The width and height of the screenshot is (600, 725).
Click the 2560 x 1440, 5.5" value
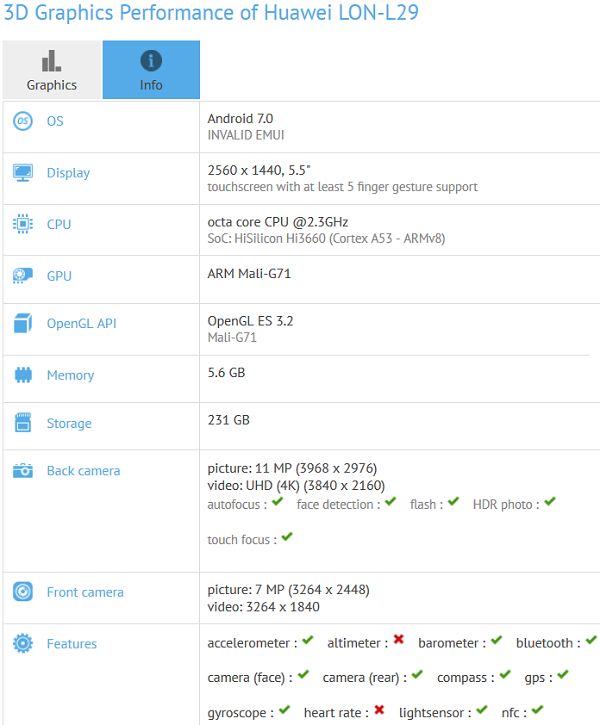click(259, 171)
